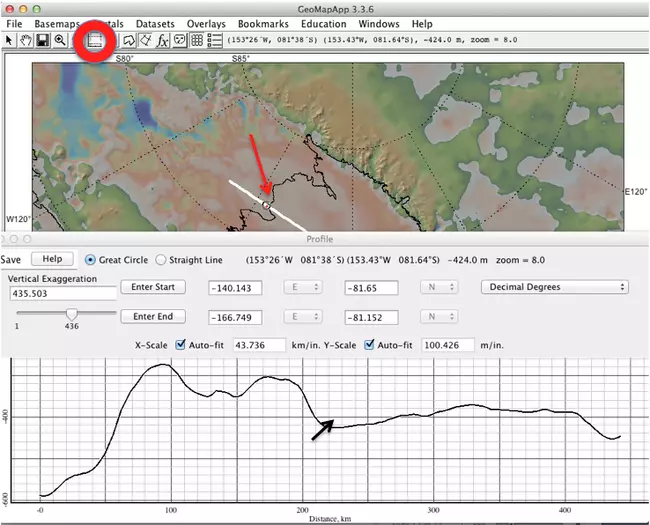This screenshot has height=525, width=650.
Task: Activate the hand pan tool
Action: tap(27, 41)
